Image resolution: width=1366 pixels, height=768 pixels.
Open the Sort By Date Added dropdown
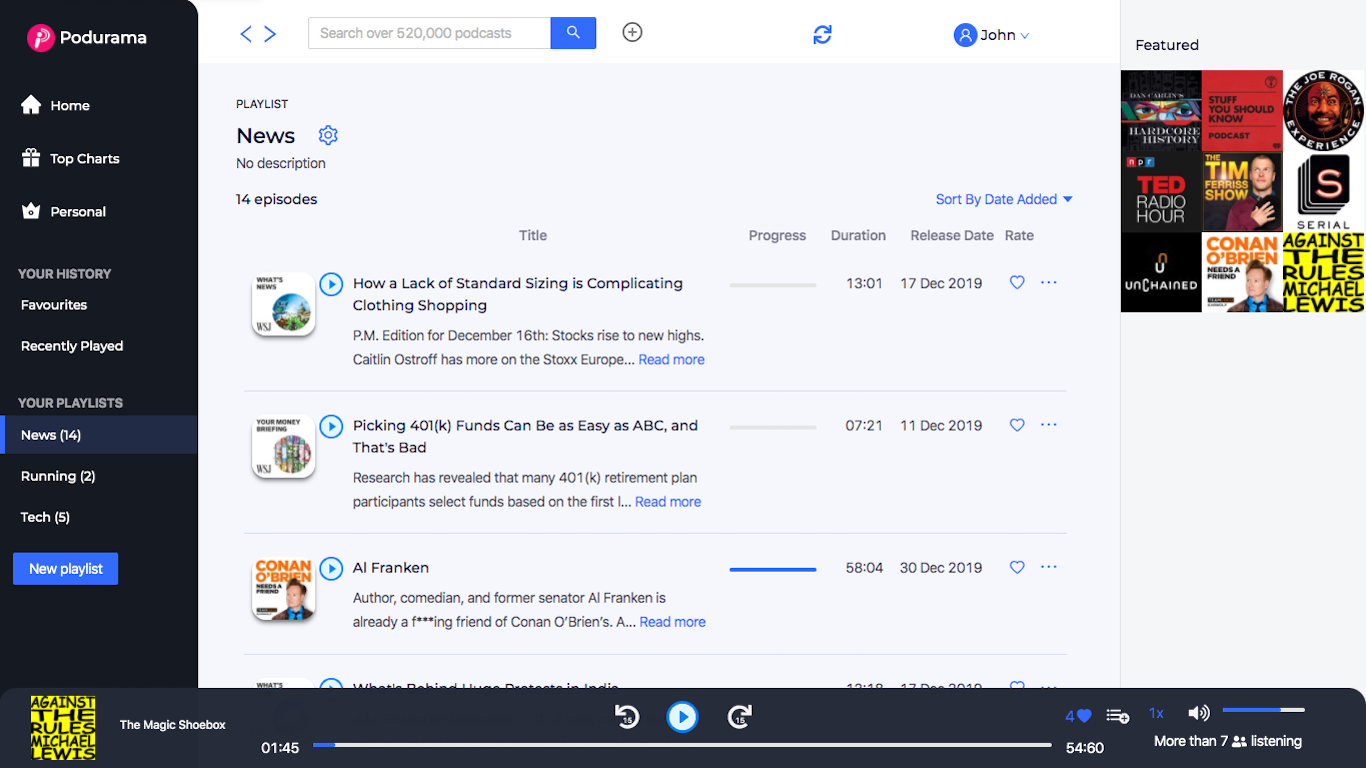(x=1004, y=199)
